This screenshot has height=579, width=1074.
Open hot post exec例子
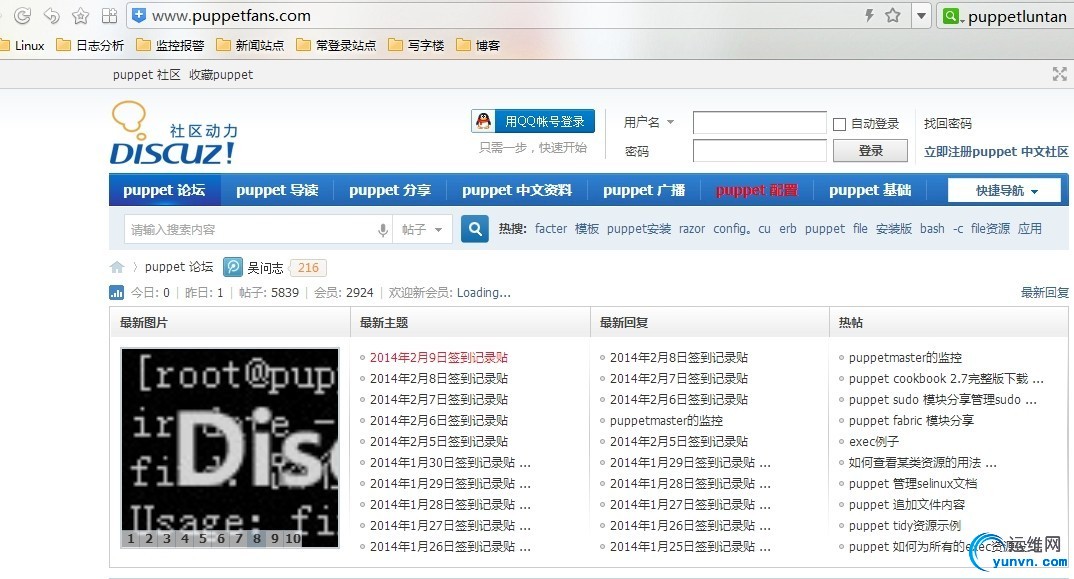click(874, 442)
